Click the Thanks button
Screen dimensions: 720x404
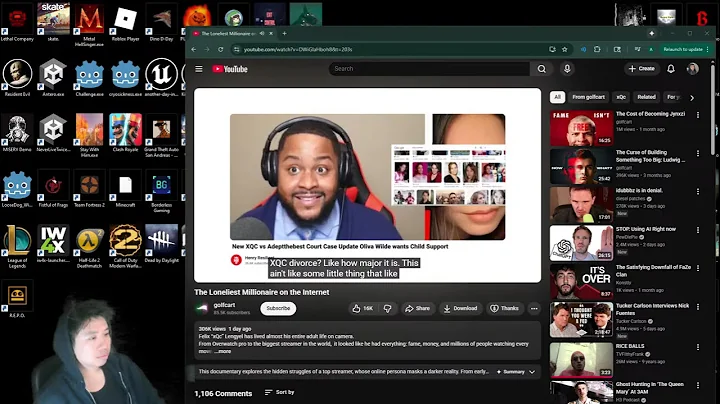pos(504,309)
